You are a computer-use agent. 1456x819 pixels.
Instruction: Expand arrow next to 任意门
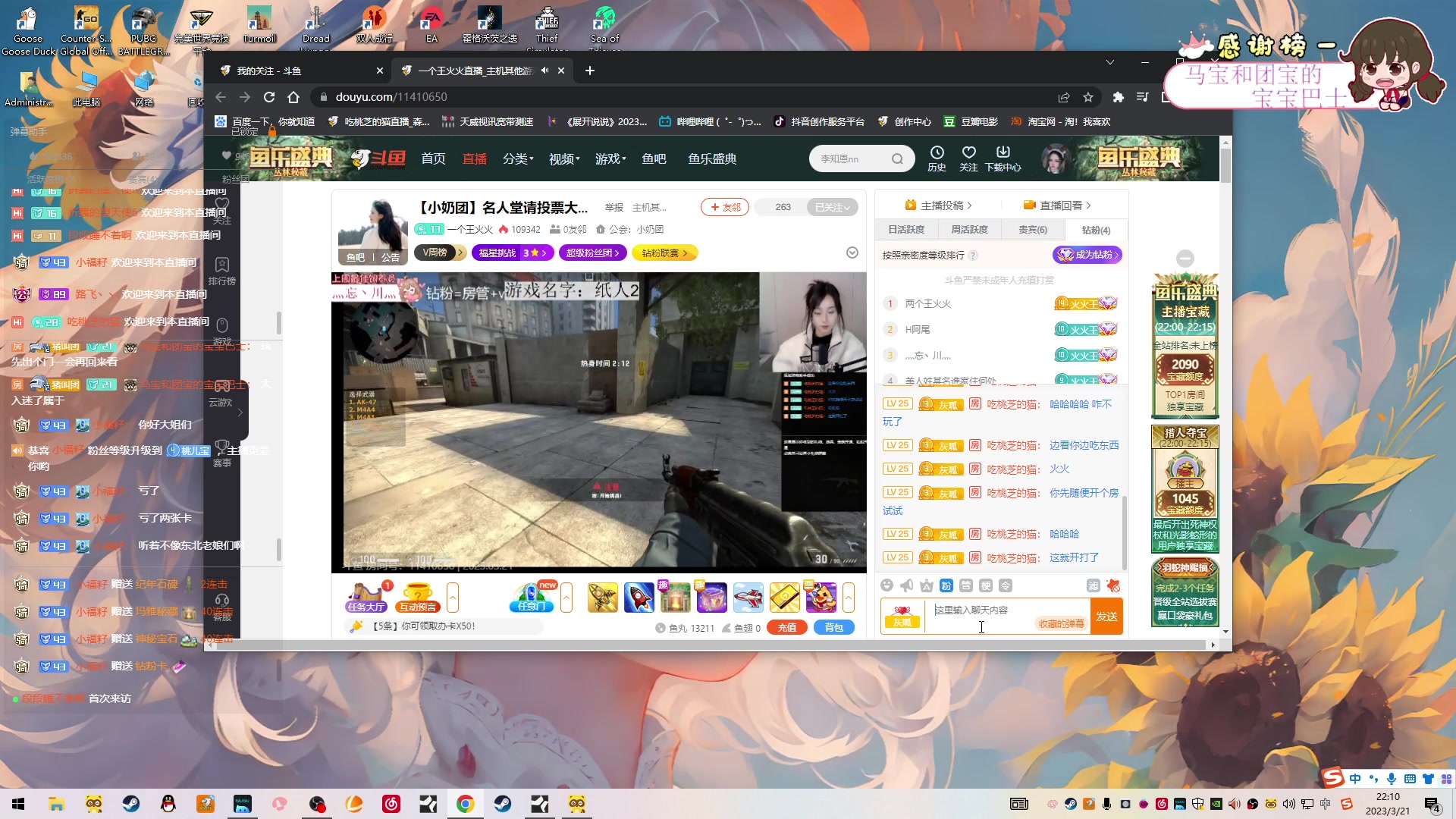[x=566, y=598]
